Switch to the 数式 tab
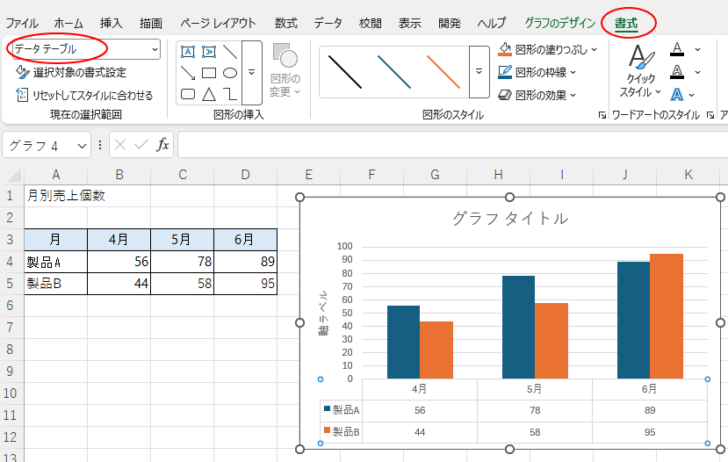Image resolution: width=728 pixels, height=462 pixels. pyautogui.click(x=286, y=23)
